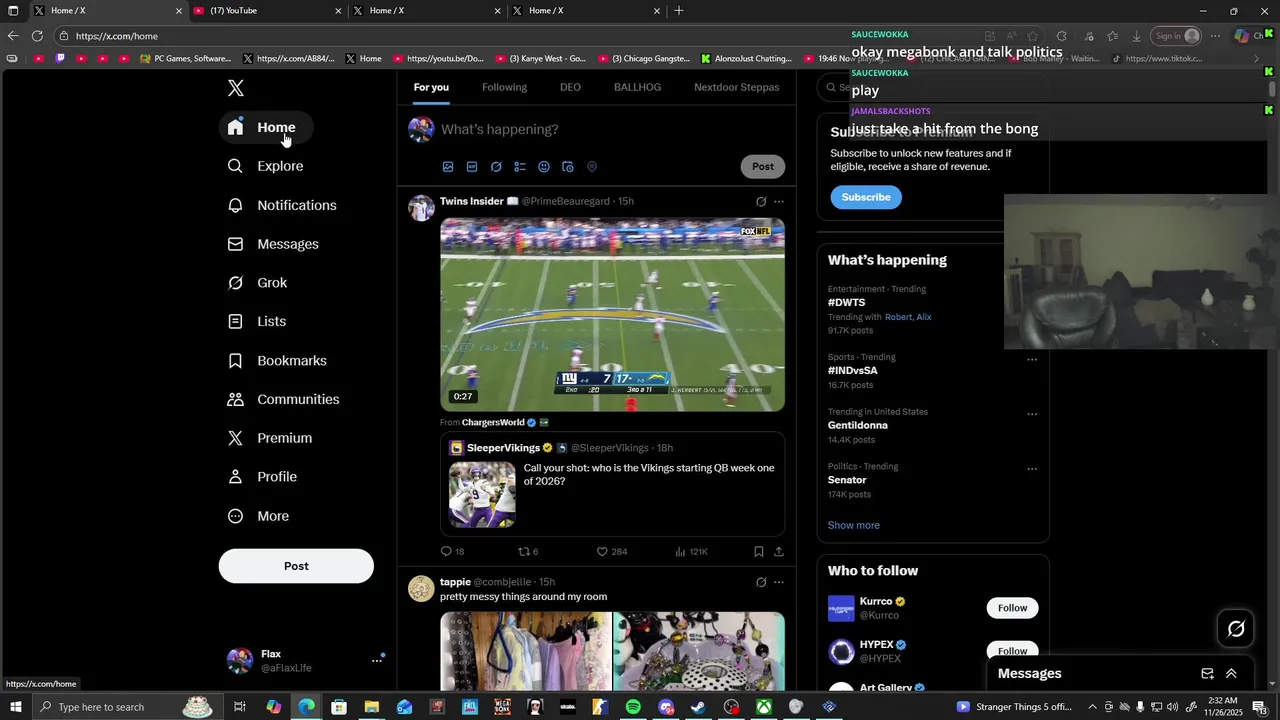
Task: Like the Twins Insider post
Action: pos(611,551)
